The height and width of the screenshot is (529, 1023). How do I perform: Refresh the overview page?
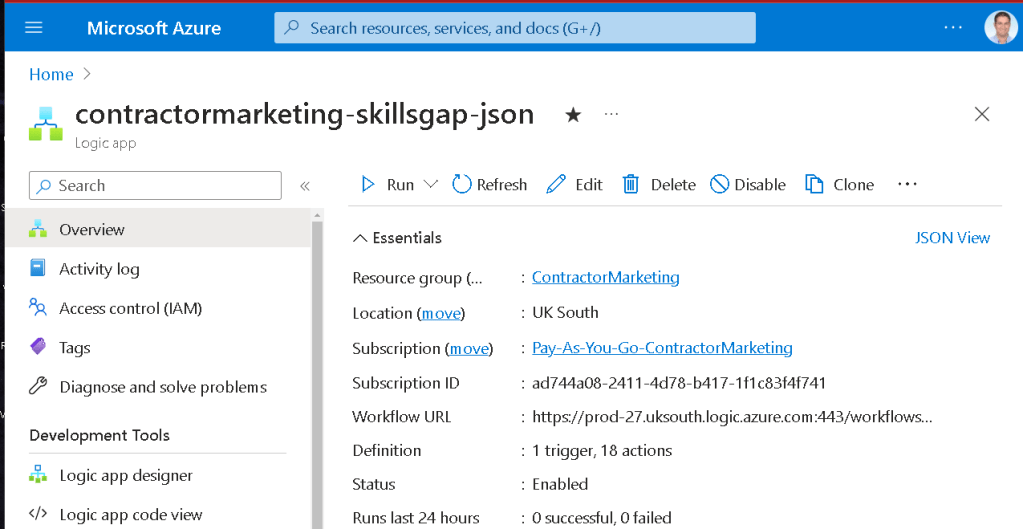(x=489, y=185)
